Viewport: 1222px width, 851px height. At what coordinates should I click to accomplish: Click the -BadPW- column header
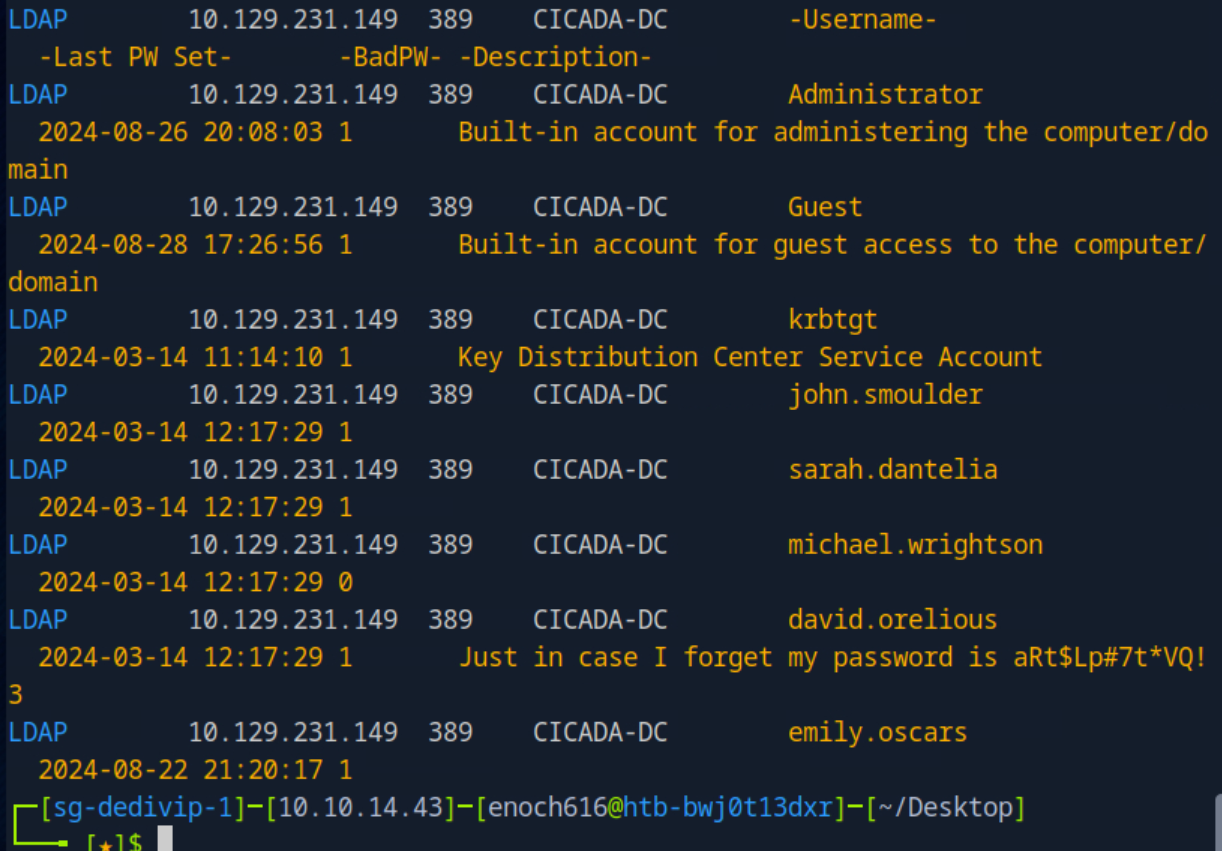click(x=390, y=58)
